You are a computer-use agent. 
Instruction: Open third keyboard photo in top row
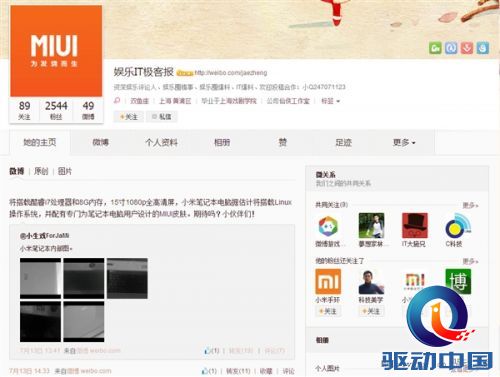pos(127,278)
